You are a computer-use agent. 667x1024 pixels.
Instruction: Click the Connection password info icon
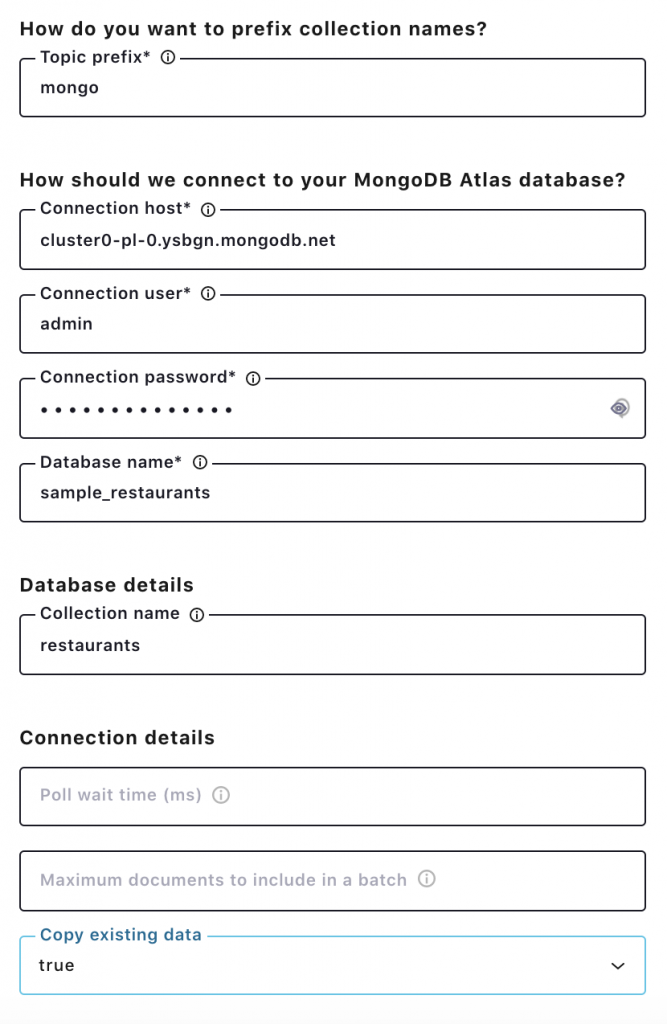pos(253,378)
